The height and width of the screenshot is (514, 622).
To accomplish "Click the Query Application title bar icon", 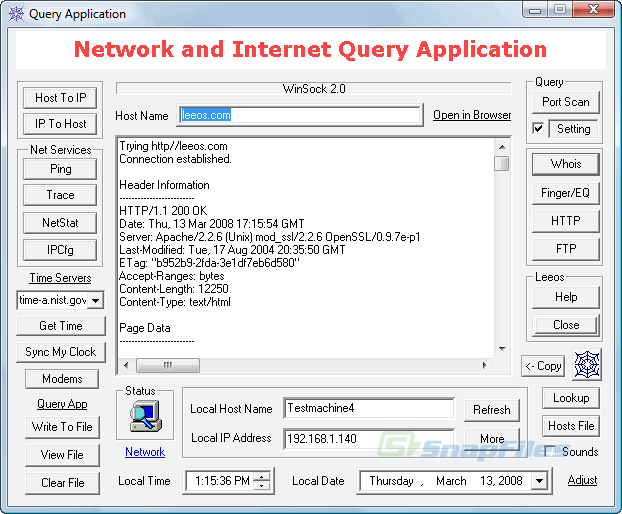I will pos(16,14).
